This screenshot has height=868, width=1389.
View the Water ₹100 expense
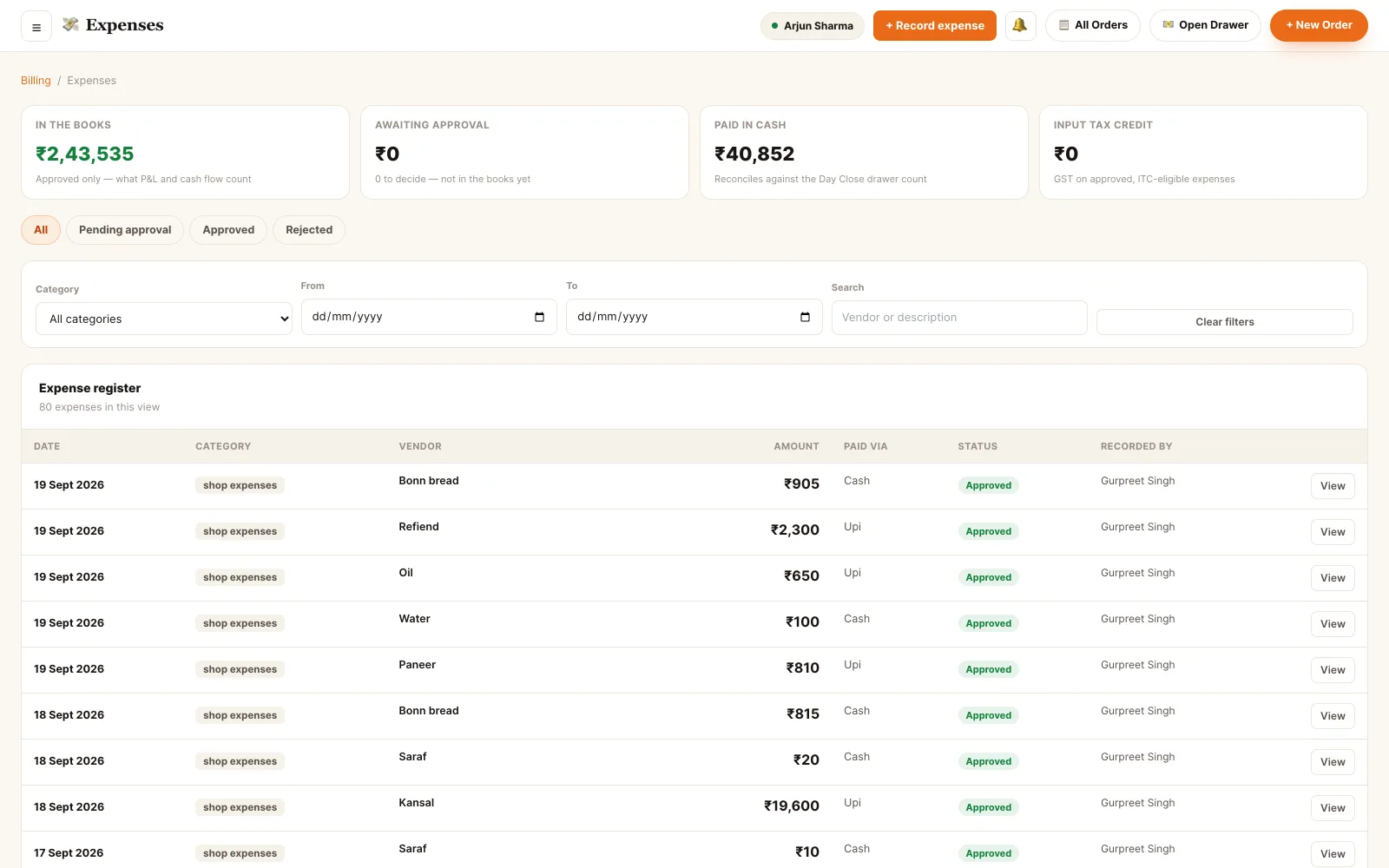click(1333, 624)
